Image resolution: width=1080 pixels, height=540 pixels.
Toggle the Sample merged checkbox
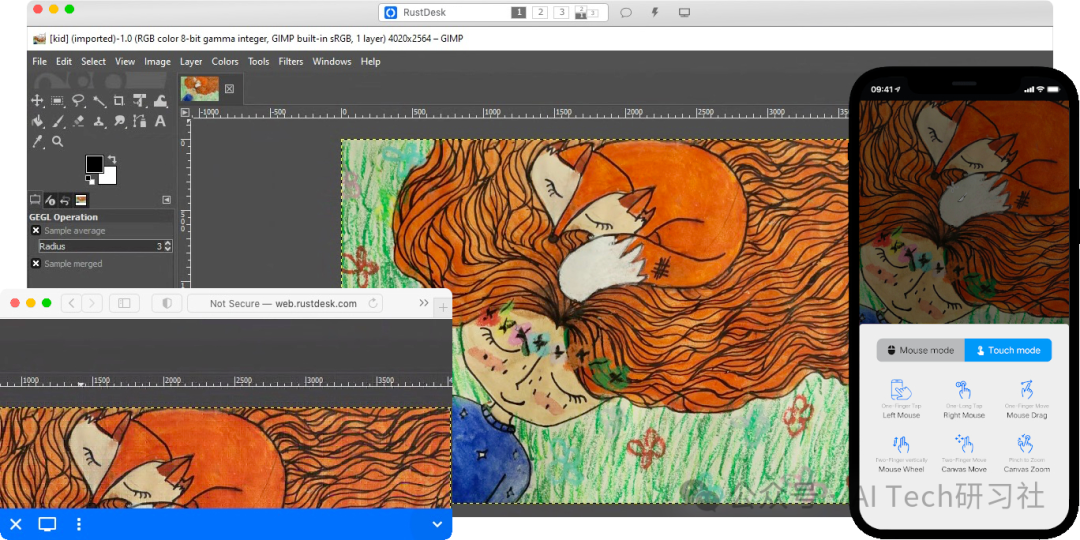click(x=36, y=264)
